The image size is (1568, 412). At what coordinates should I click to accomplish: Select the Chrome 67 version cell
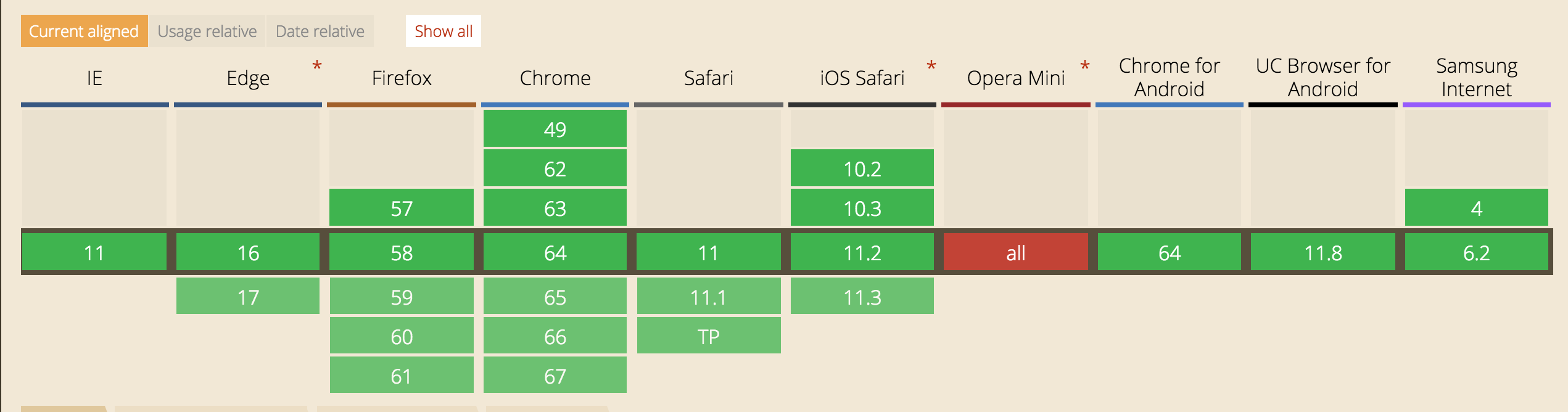[555, 376]
